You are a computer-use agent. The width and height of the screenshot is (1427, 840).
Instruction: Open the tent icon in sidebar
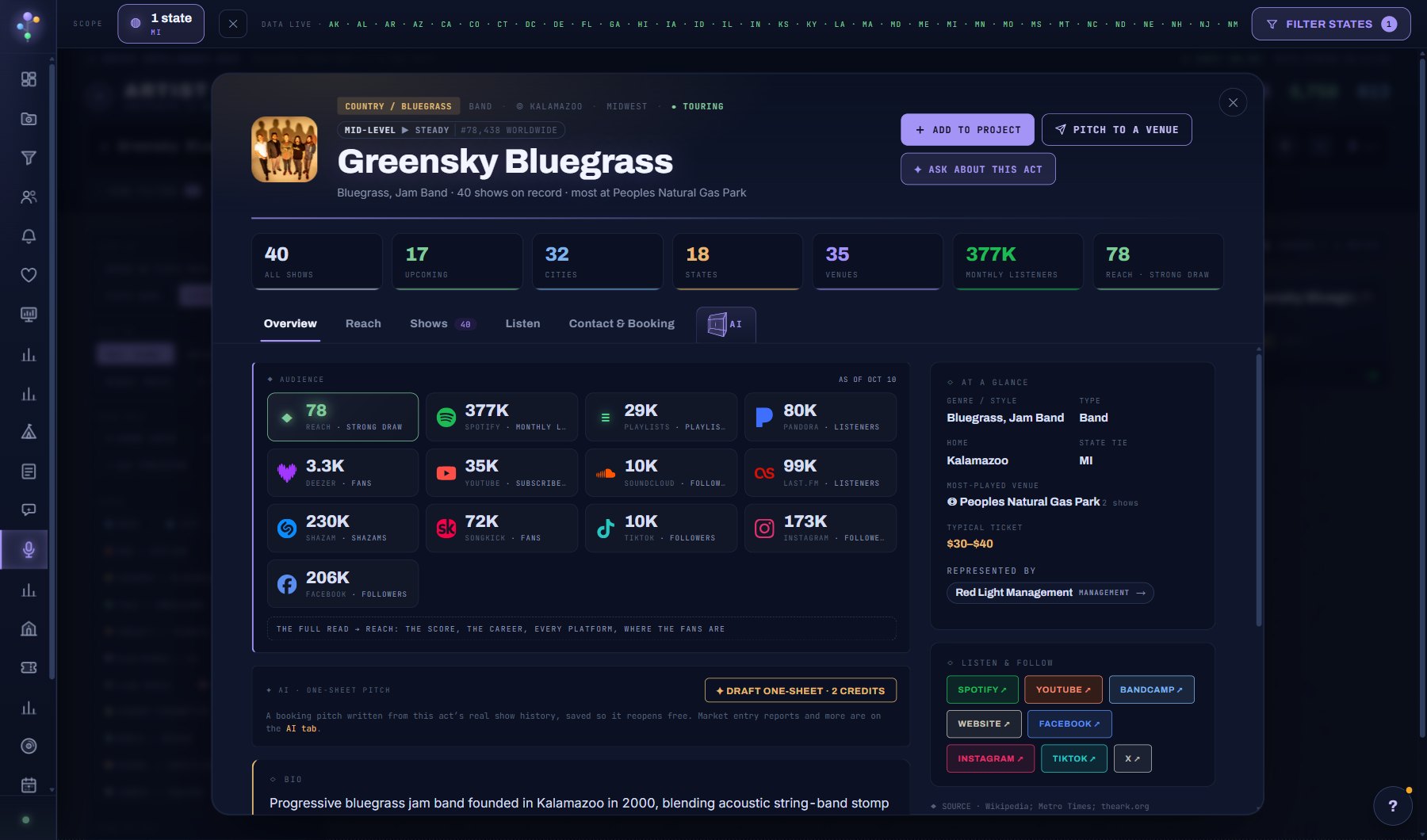(29, 432)
